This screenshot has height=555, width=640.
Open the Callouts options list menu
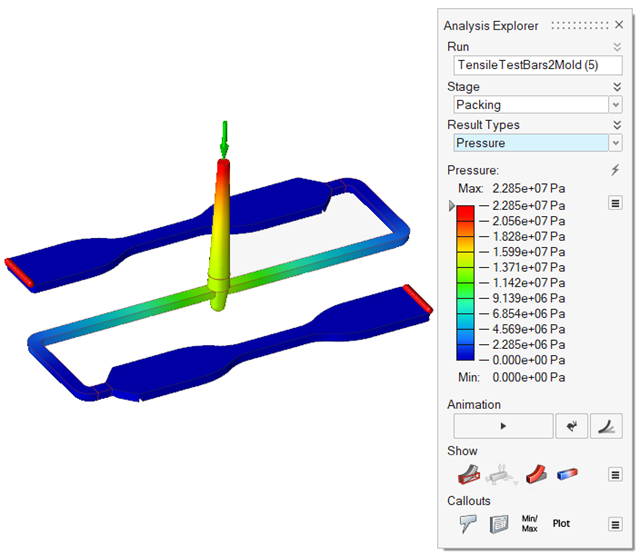[616, 523]
